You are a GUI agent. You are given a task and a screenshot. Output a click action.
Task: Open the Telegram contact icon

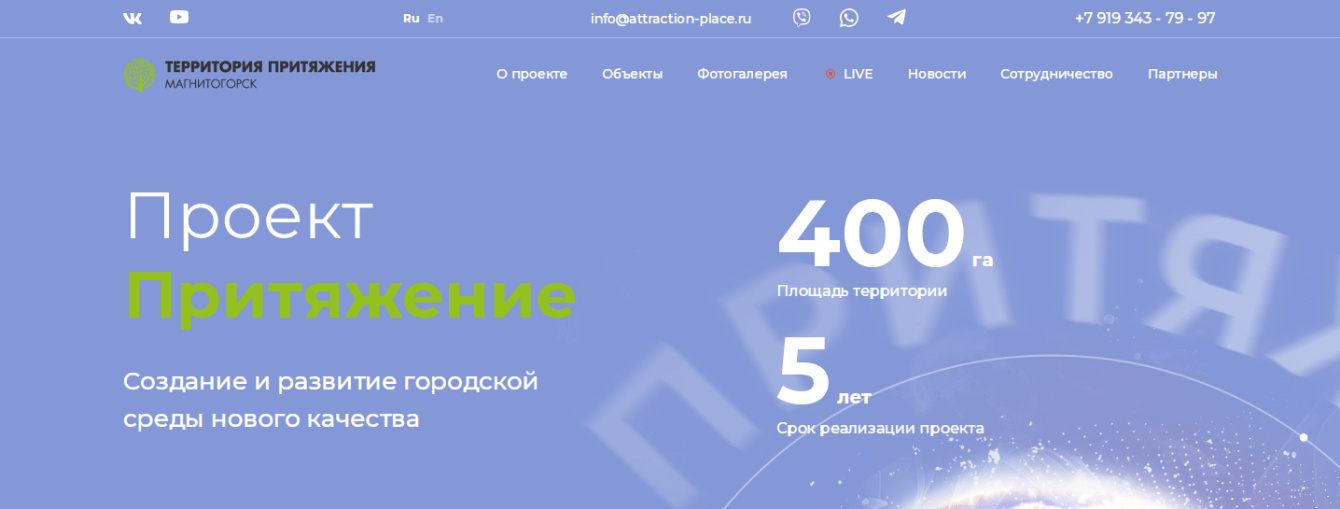(897, 17)
